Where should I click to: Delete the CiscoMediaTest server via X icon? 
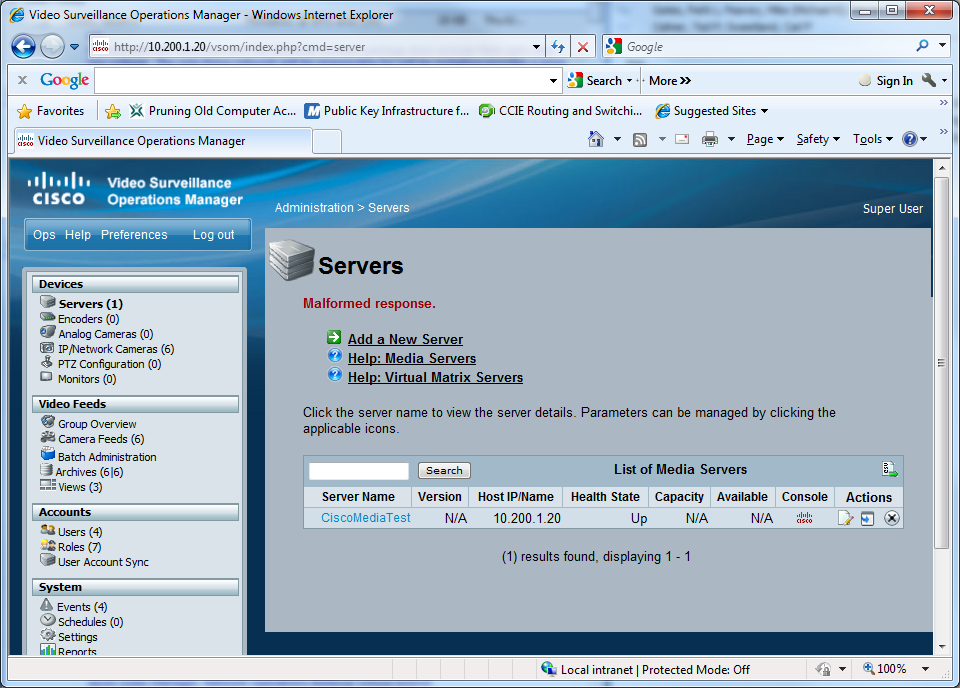[892, 518]
